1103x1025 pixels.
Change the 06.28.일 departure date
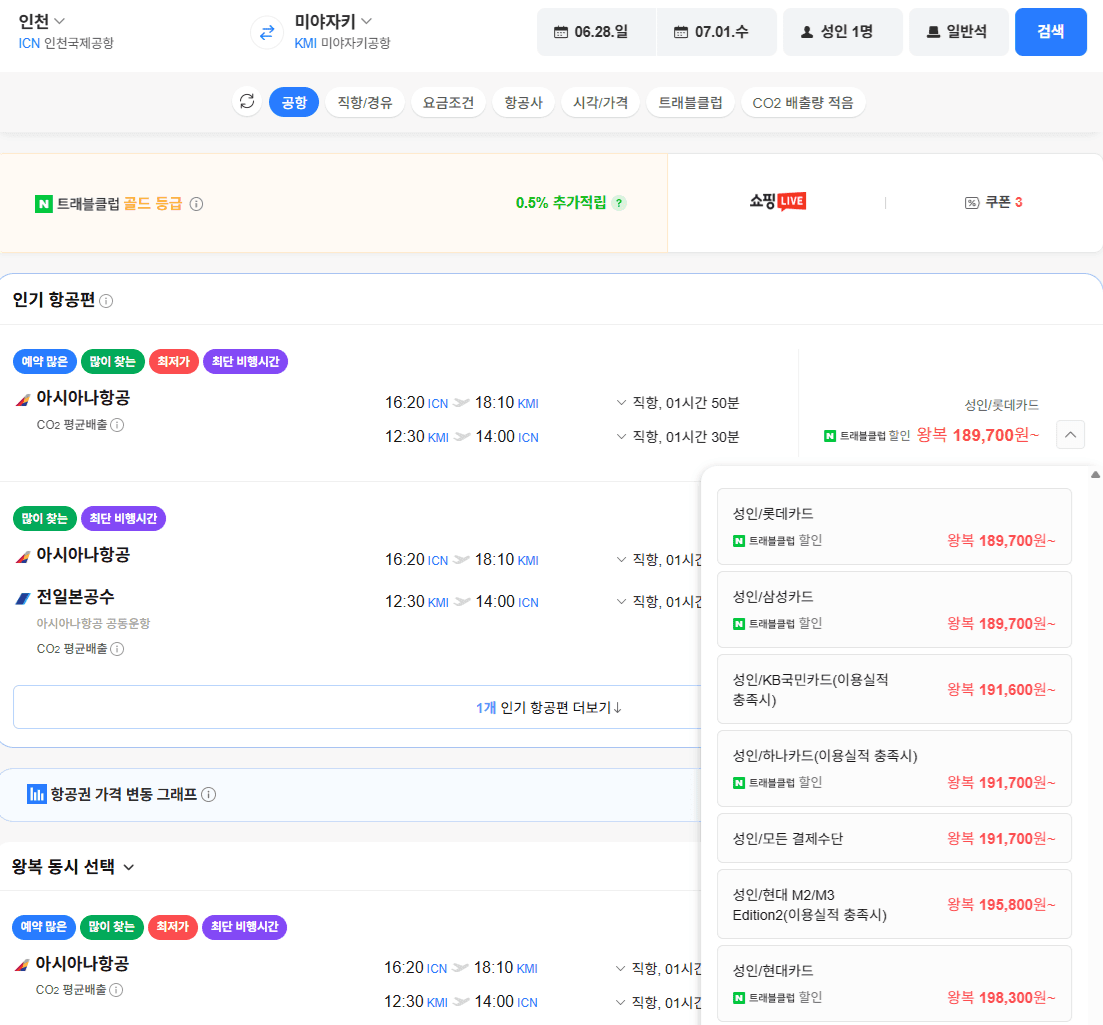click(x=597, y=32)
